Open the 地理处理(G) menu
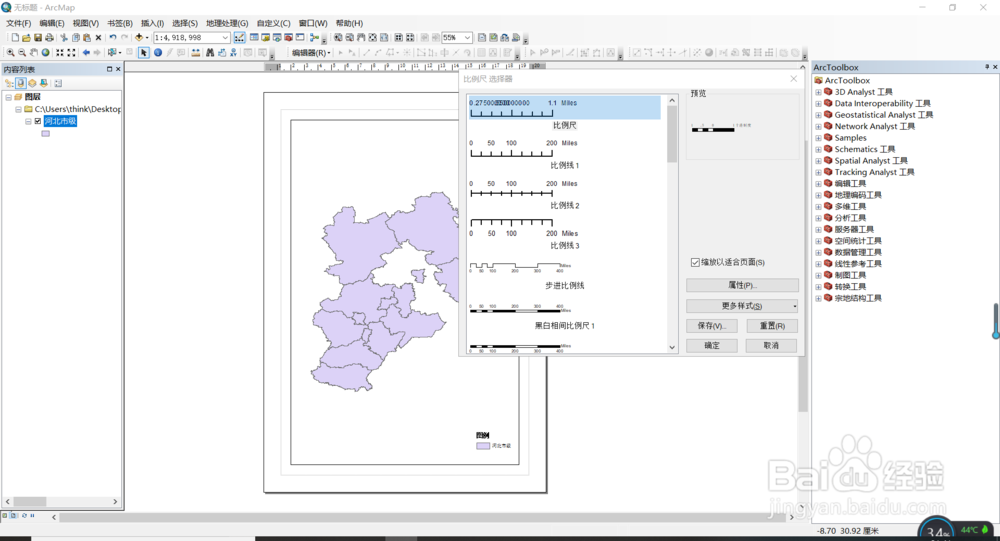 click(227, 23)
